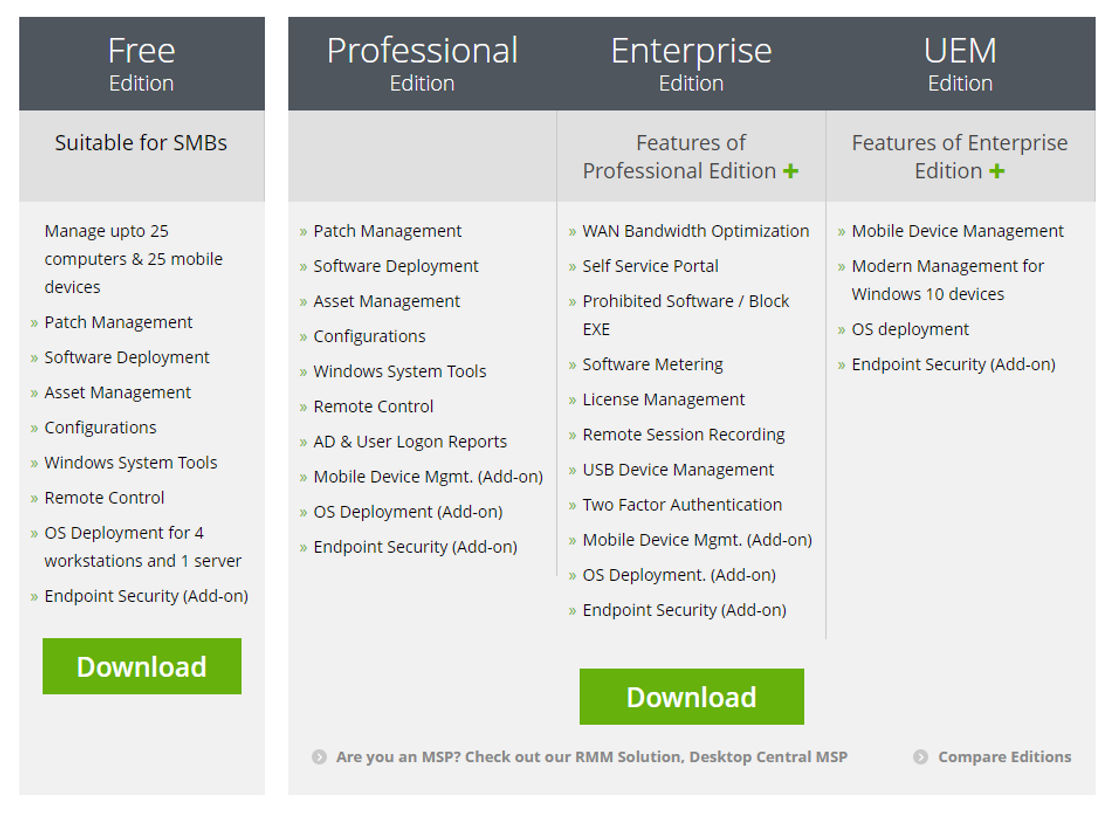
Task: Click 'Mobile Device Mgmt. (Add-on)' in the Professional list
Action: click(428, 477)
